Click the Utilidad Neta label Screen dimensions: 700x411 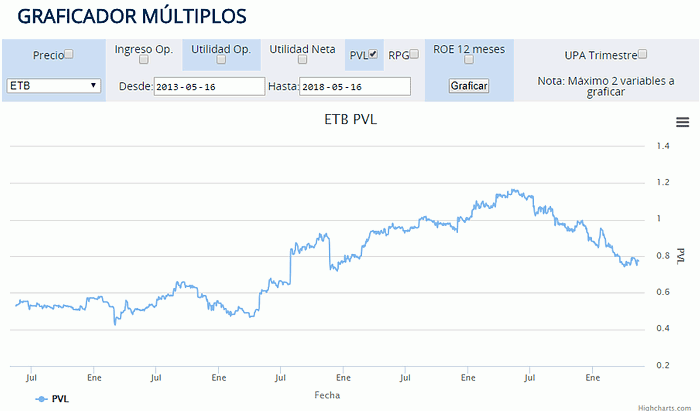pos(302,49)
